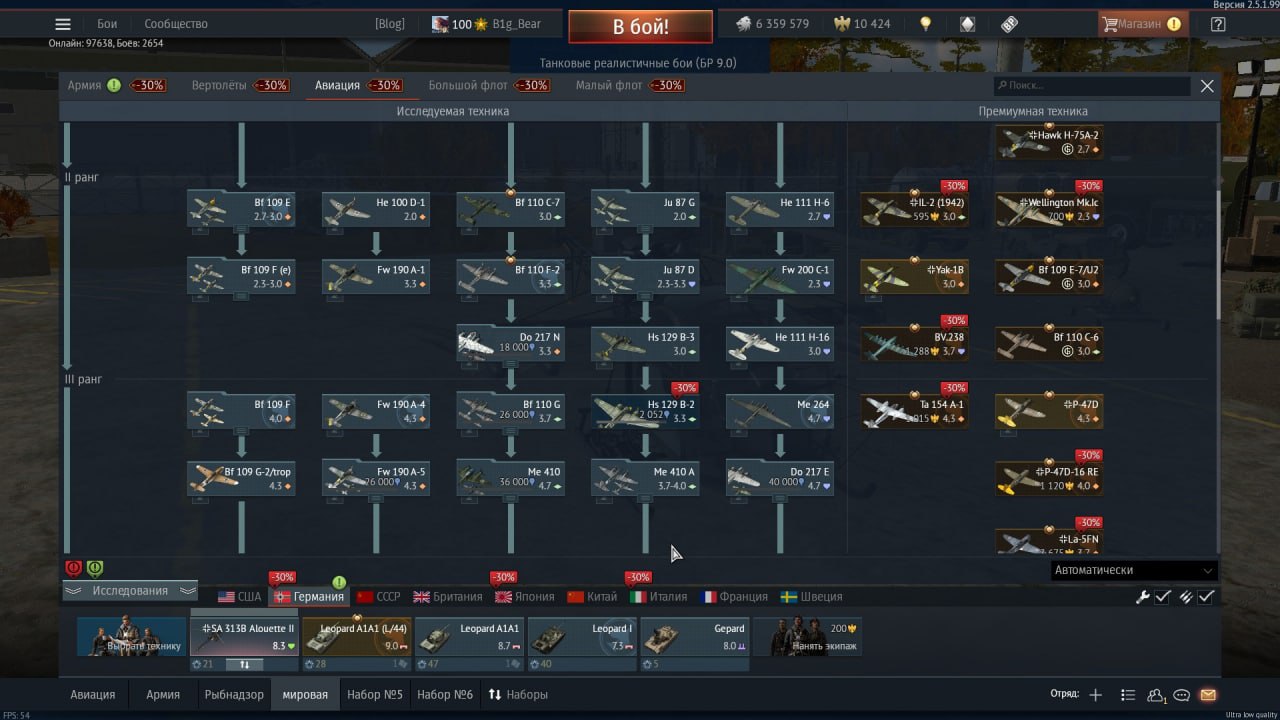Click the diamond warbond icon in top bar
Viewport: 1280px width, 720px height.
(x=967, y=24)
